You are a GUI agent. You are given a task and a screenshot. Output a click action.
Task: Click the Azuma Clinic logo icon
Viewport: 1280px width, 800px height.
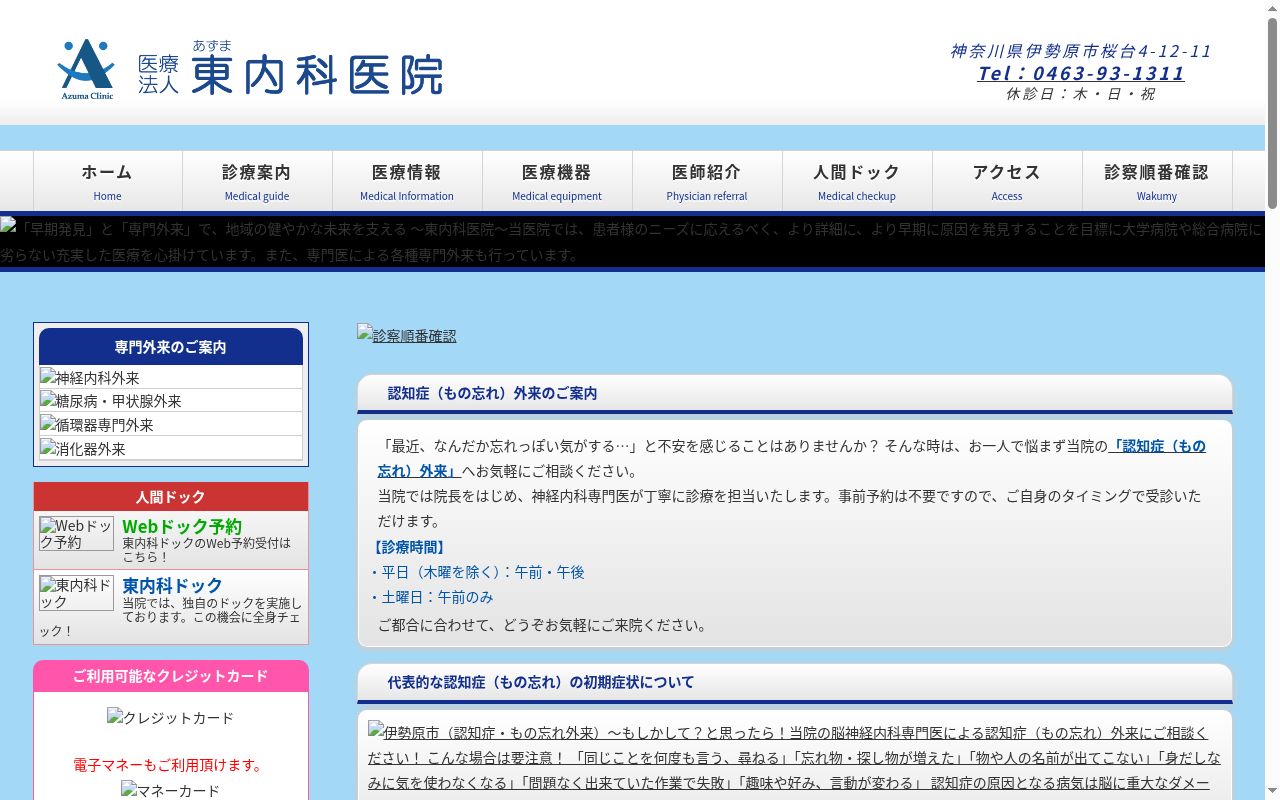pyautogui.click(x=86, y=68)
